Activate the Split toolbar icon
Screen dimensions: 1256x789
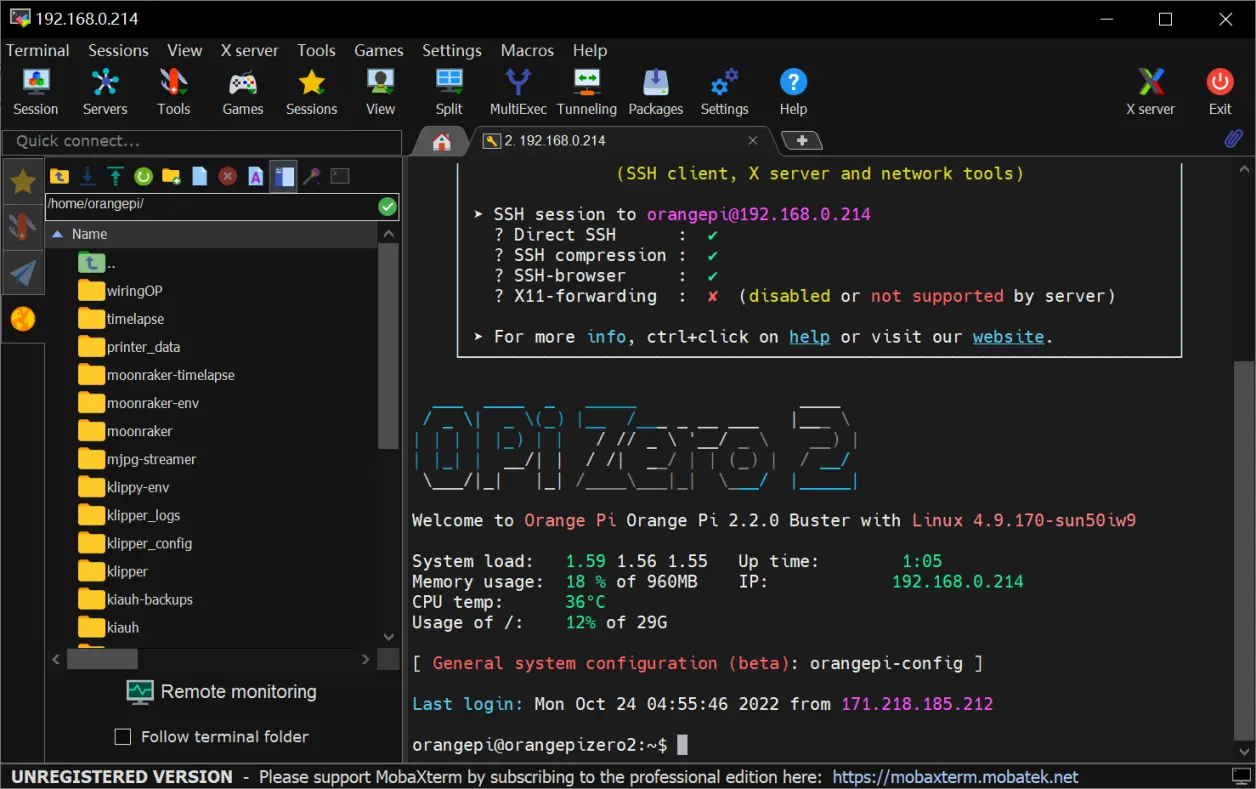click(x=449, y=91)
